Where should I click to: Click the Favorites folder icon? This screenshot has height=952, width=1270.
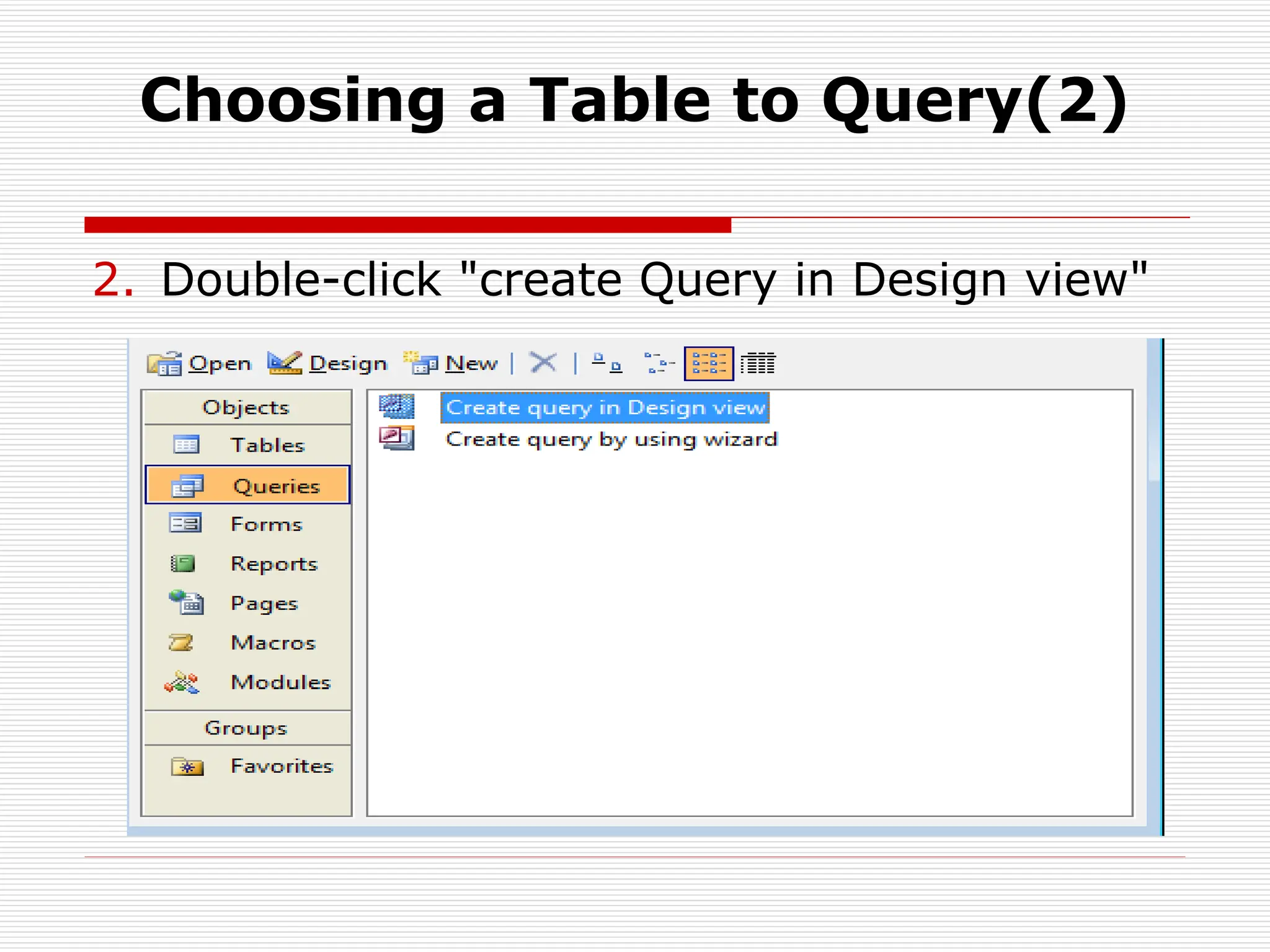coord(187,767)
